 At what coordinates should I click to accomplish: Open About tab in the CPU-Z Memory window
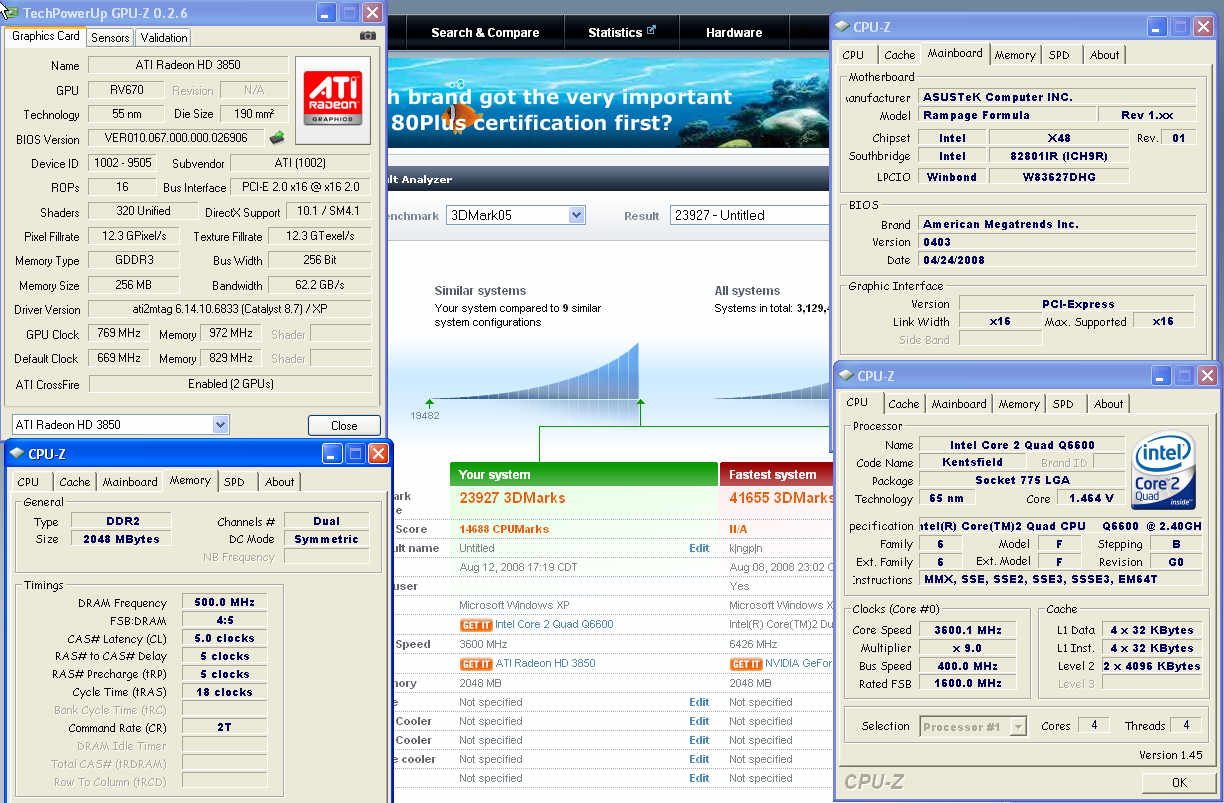(x=280, y=482)
